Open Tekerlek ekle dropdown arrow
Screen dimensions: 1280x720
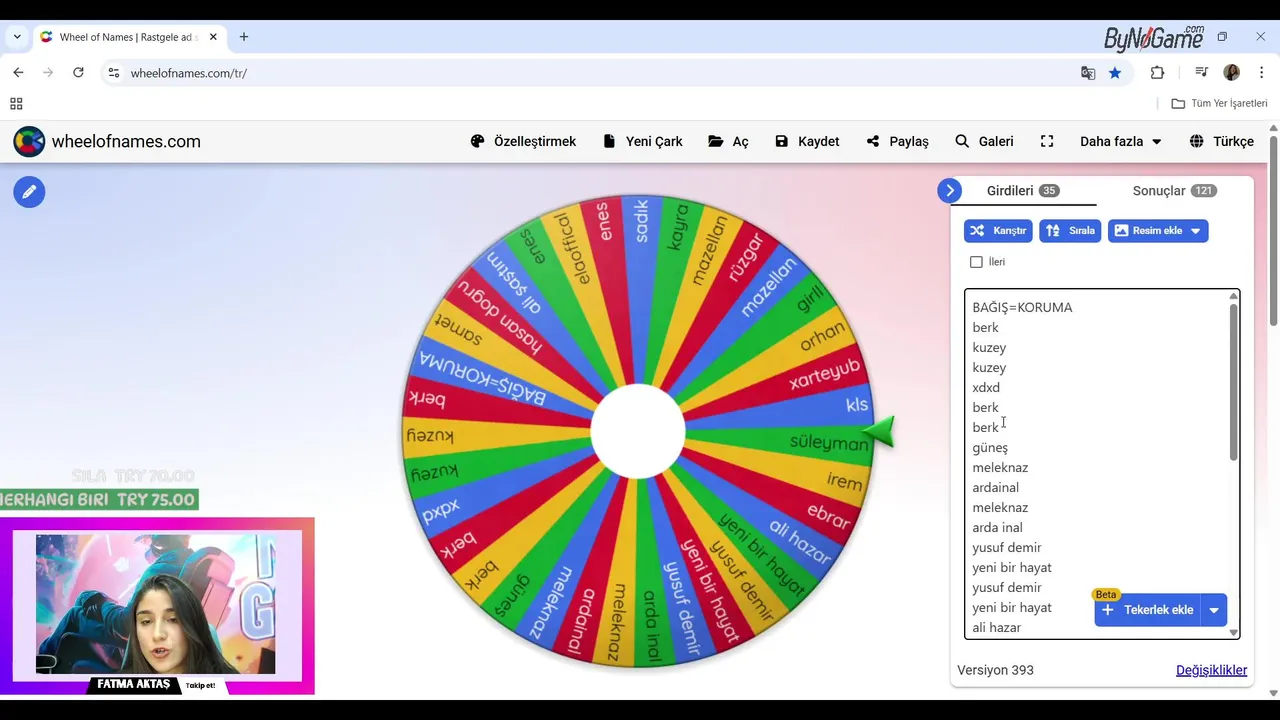point(1214,610)
